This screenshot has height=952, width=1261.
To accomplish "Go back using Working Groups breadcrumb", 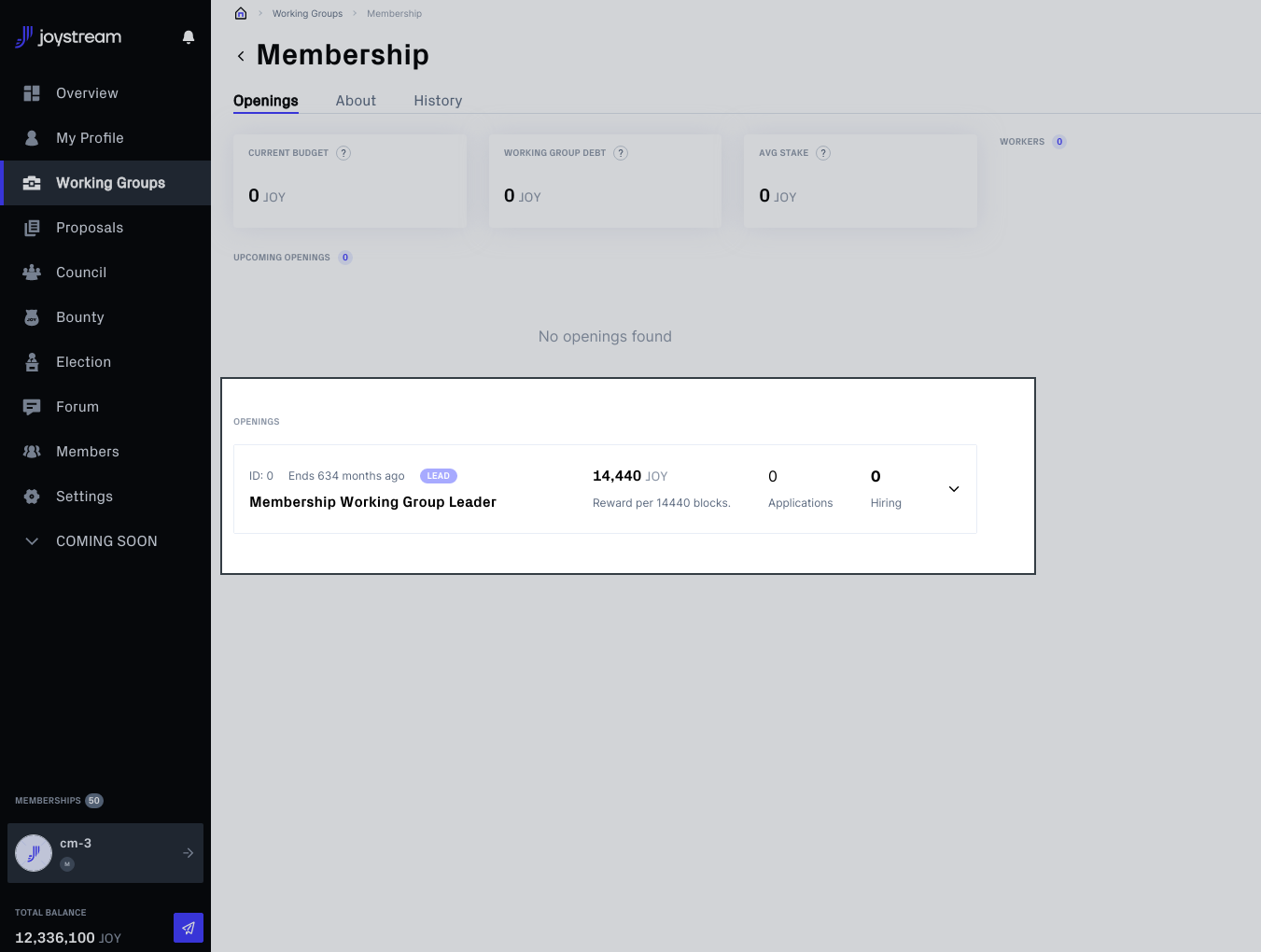I will [x=307, y=13].
